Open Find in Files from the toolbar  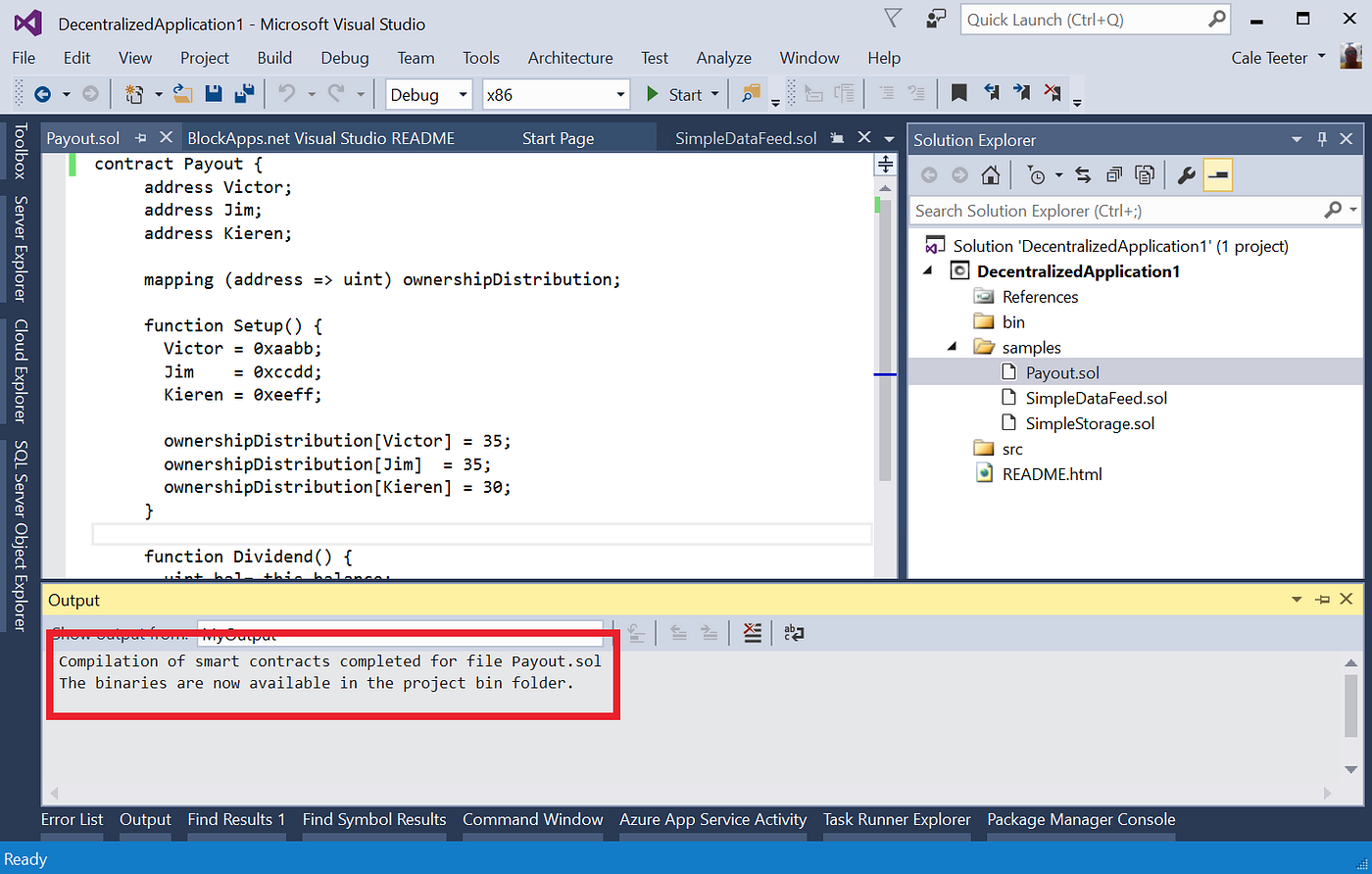pyautogui.click(x=751, y=94)
